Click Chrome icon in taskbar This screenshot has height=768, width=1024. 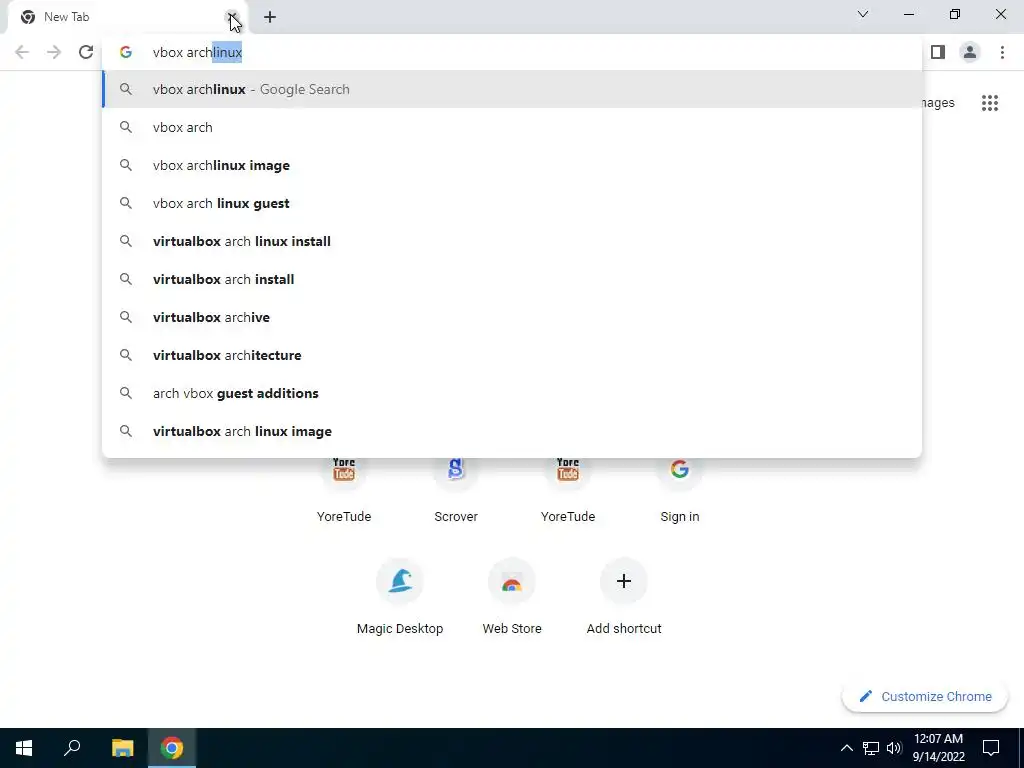[x=172, y=748]
